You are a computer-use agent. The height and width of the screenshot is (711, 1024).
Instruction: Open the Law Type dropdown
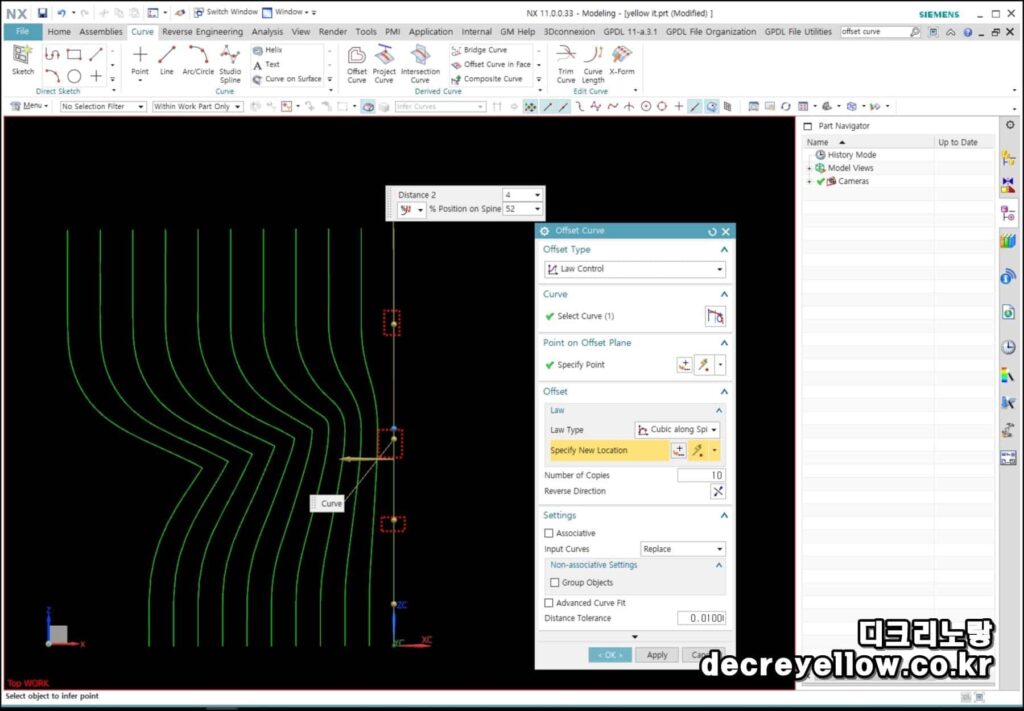[677, 430]
